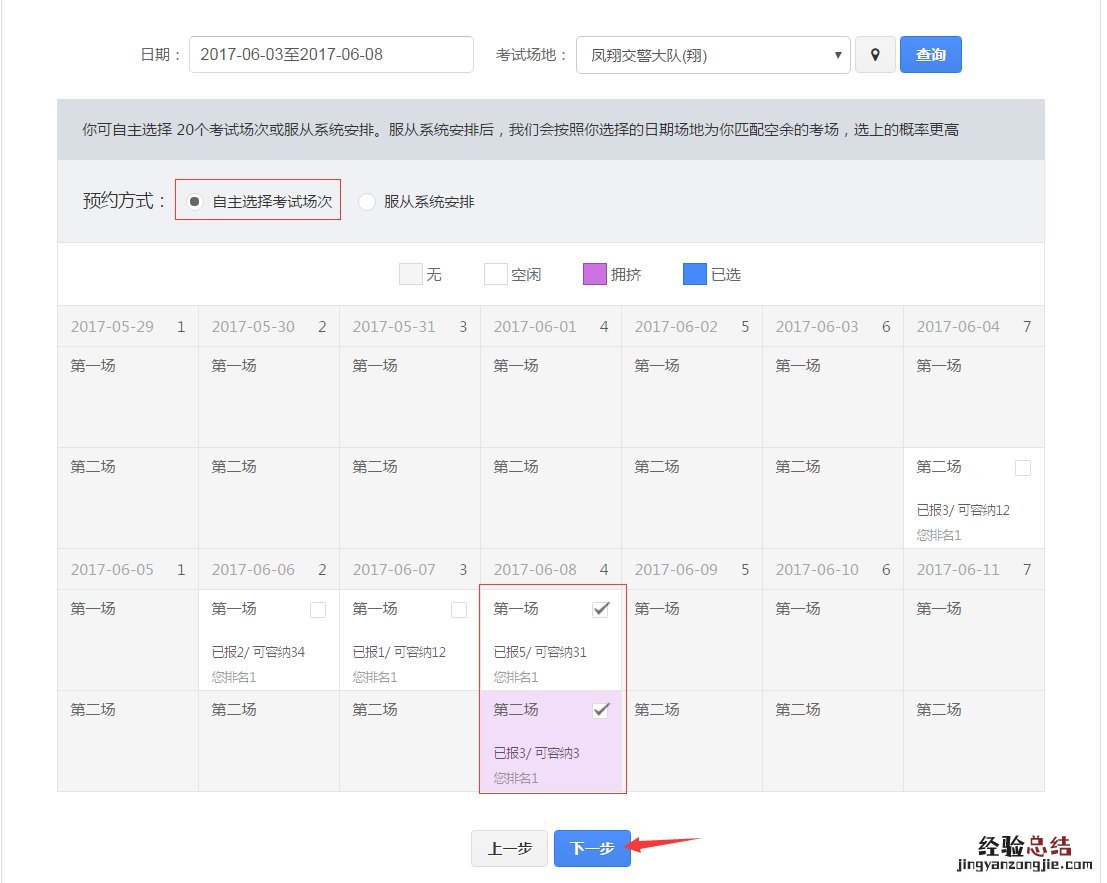
Task: Click the 下一步 next step button
Action: pos(592,848)
